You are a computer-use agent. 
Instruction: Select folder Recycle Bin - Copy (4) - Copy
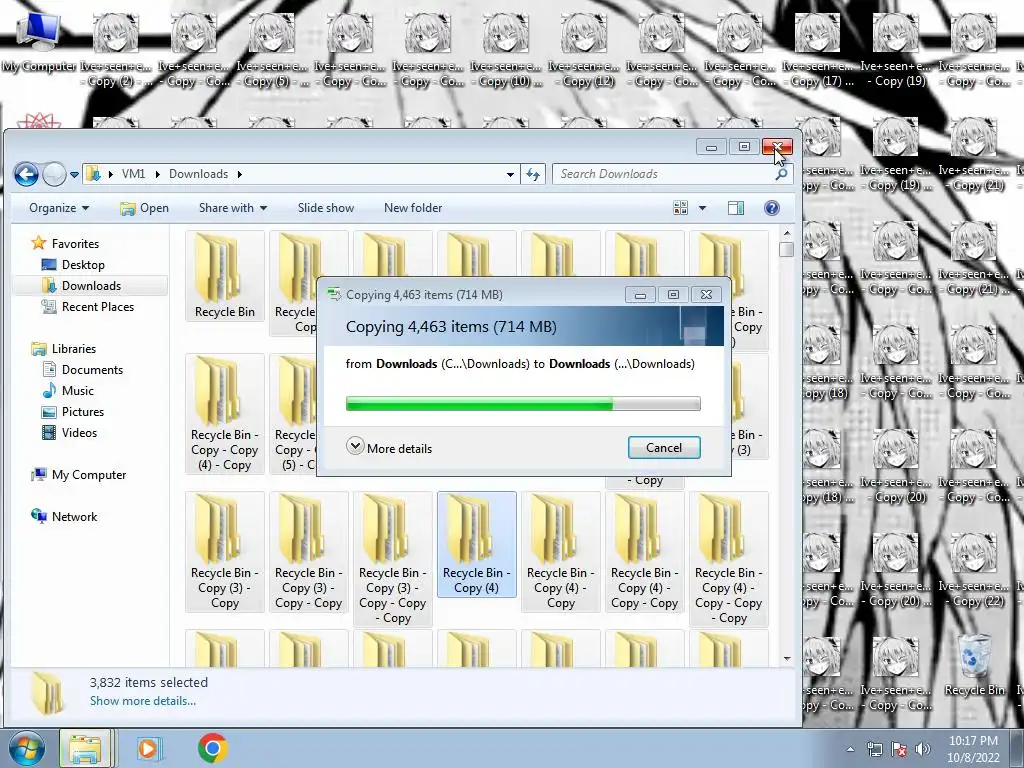(561, 552)
